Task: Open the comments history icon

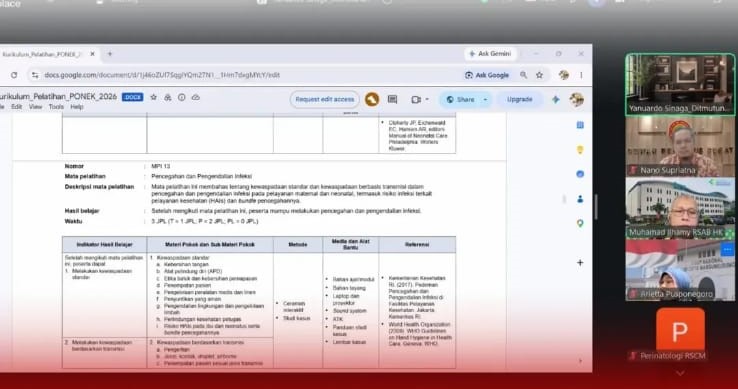Action: pos(393,99)
